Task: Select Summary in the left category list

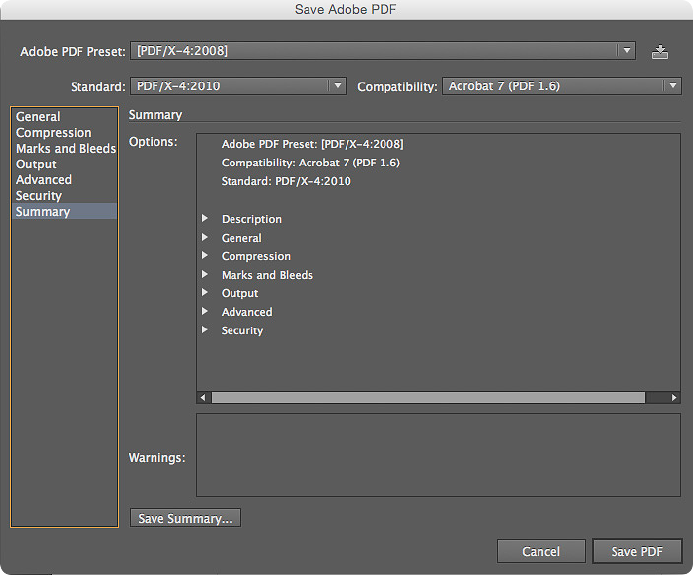Action: coord(65,211)
